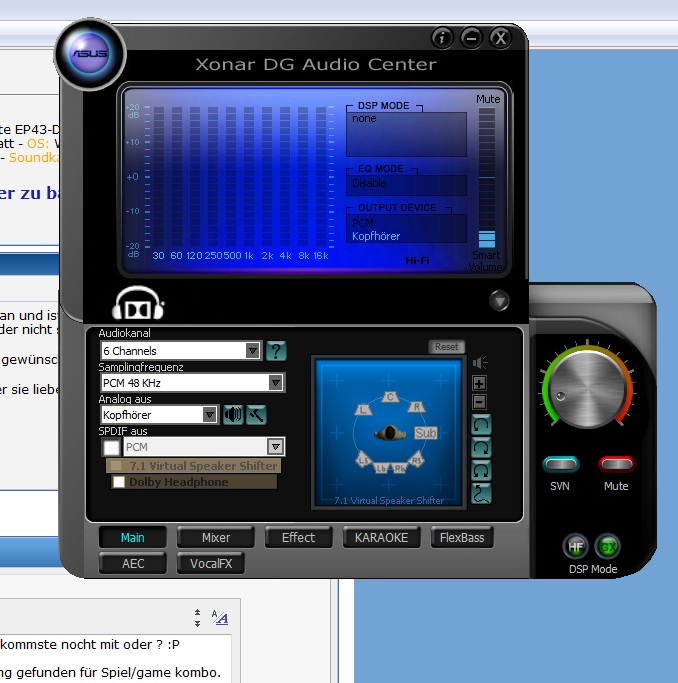This screenshot has height=683, width=678.
Task: Enable the Dolby Headphone checkbox
Action: 119,482
